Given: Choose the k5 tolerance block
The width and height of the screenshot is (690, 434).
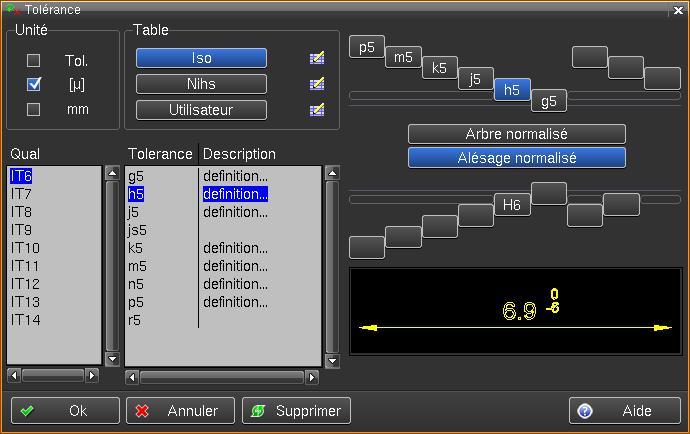Looking at the screenshot, I should point(439,68).
